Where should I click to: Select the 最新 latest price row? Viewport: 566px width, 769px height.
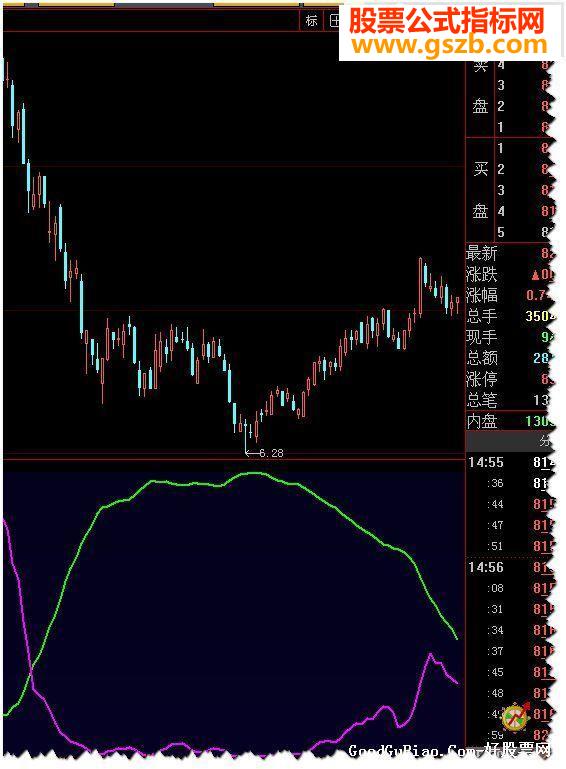pyautogui.click(x=510, y=253)
